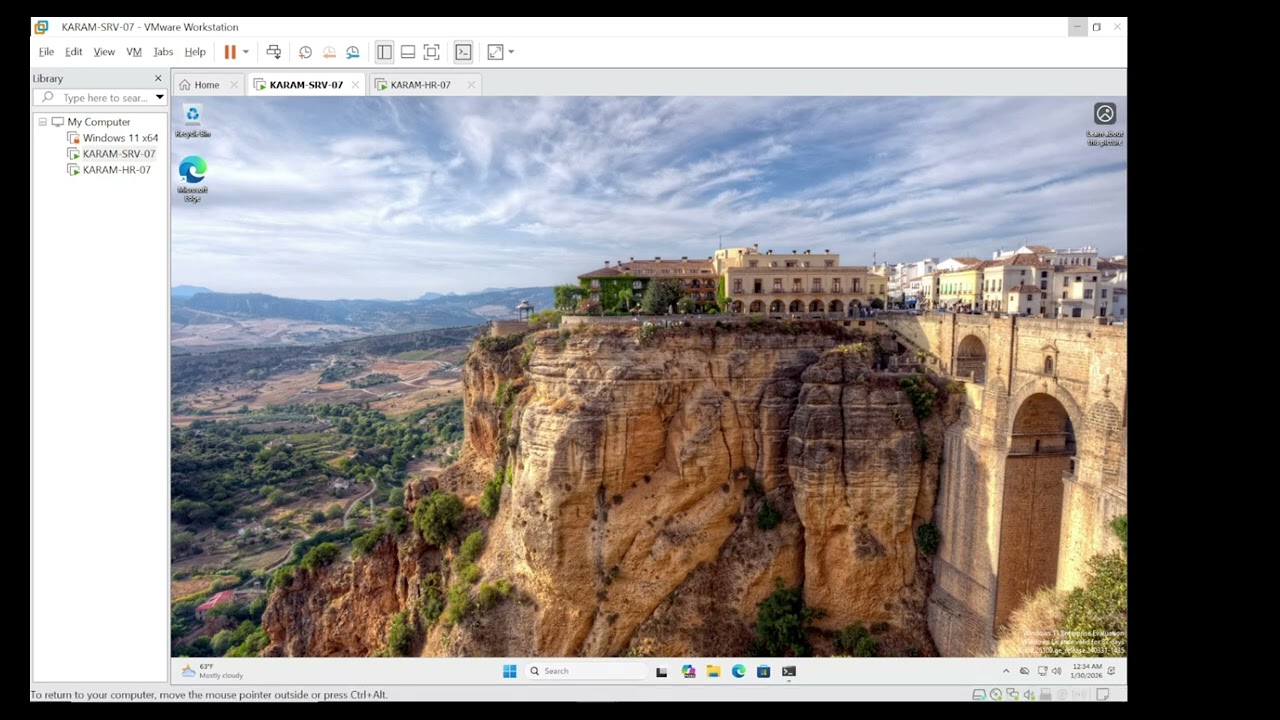Click VMware printer status icon
This screenshot has width=1280, height=720.
[x=1046, y=694]
